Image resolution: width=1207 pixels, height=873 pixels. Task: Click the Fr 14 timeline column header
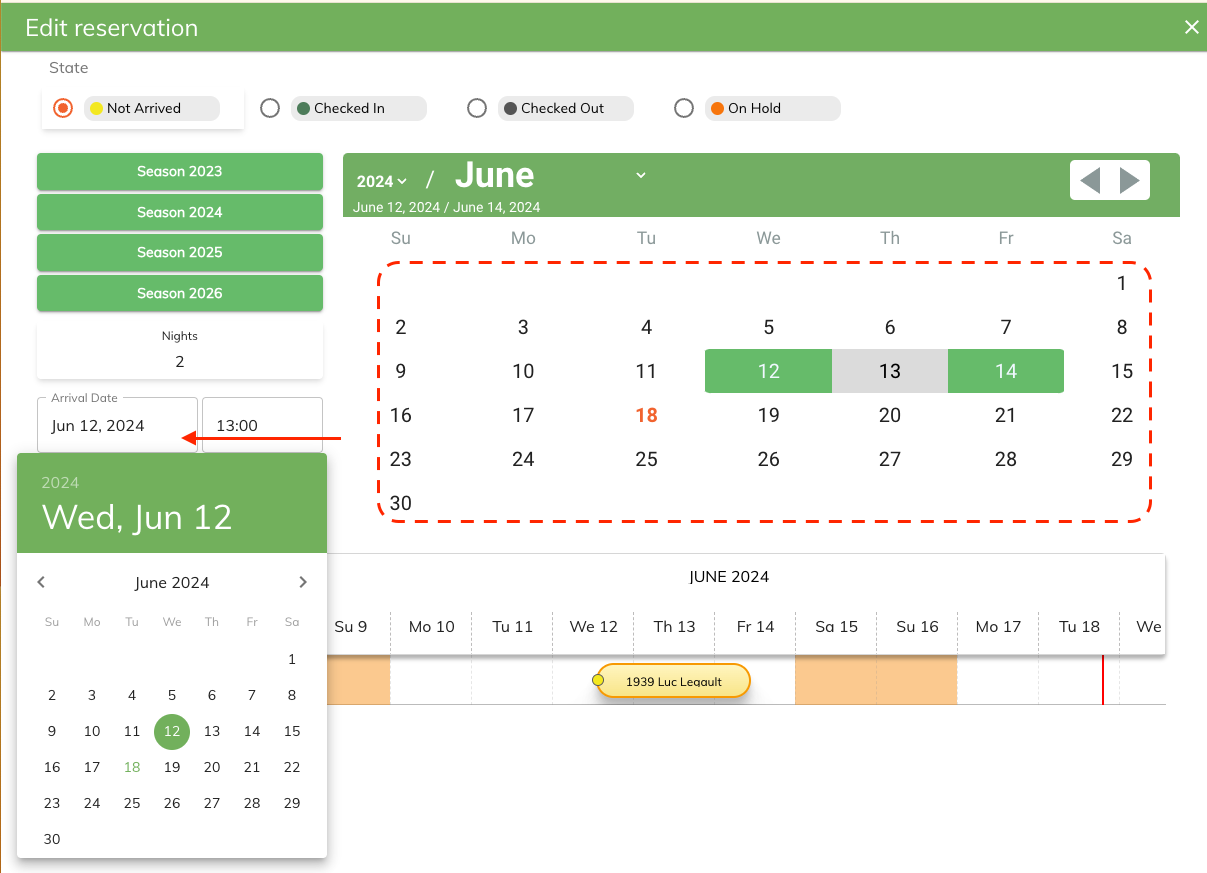pyautogui.click(x=755, y=626)
